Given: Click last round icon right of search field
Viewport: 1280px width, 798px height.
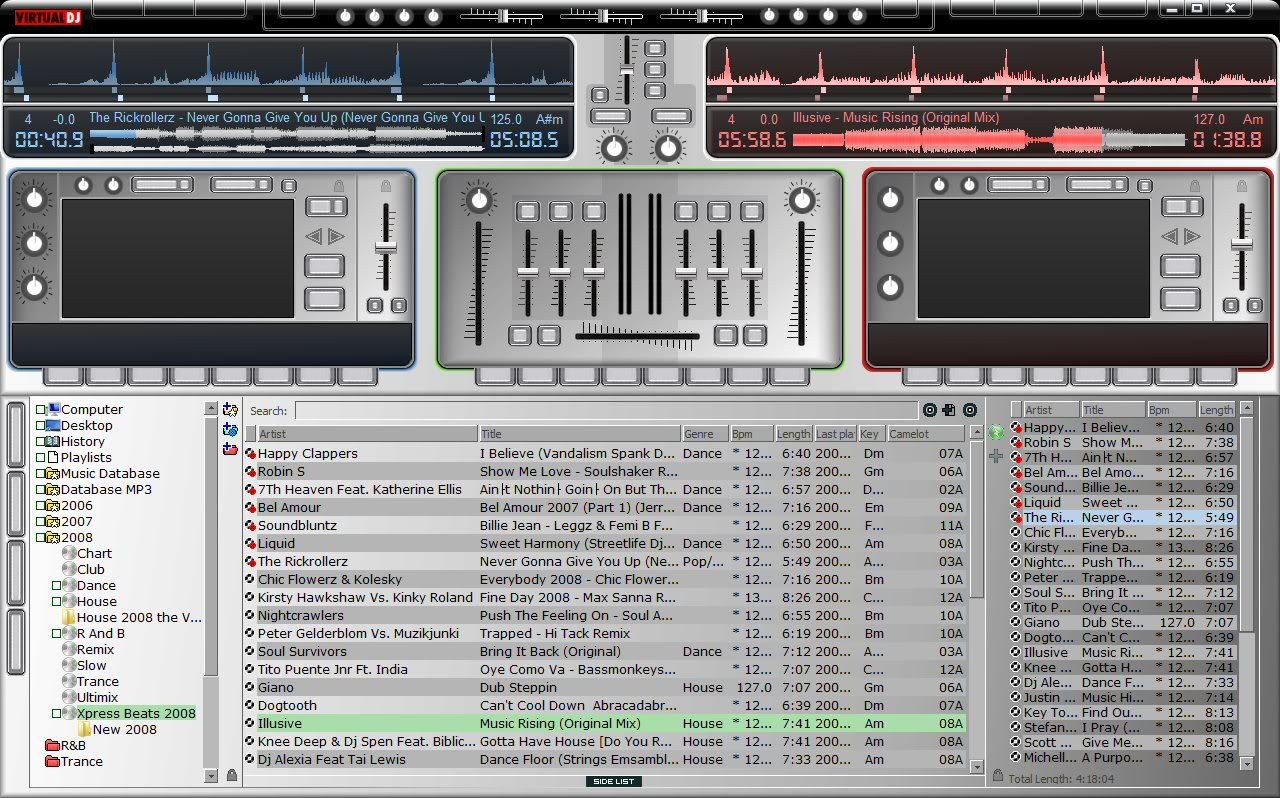Looking at the screenshot, I should [970, 410].
